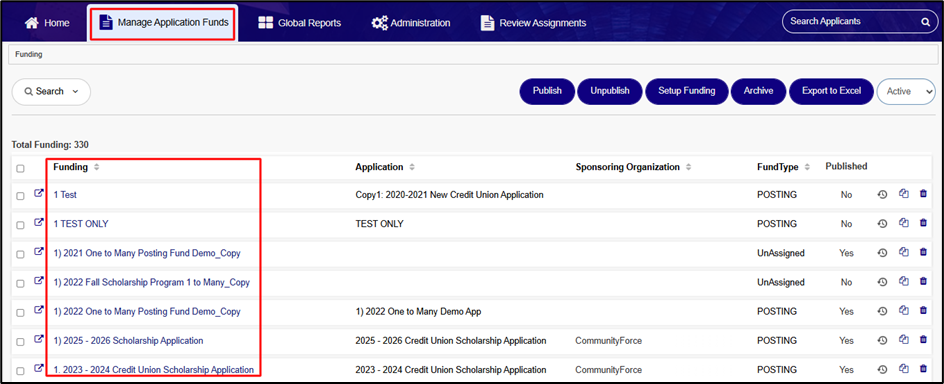
Task: Copy 1) 2025 - 2026 Scholarship Application funding
Action: coord(903,339)
